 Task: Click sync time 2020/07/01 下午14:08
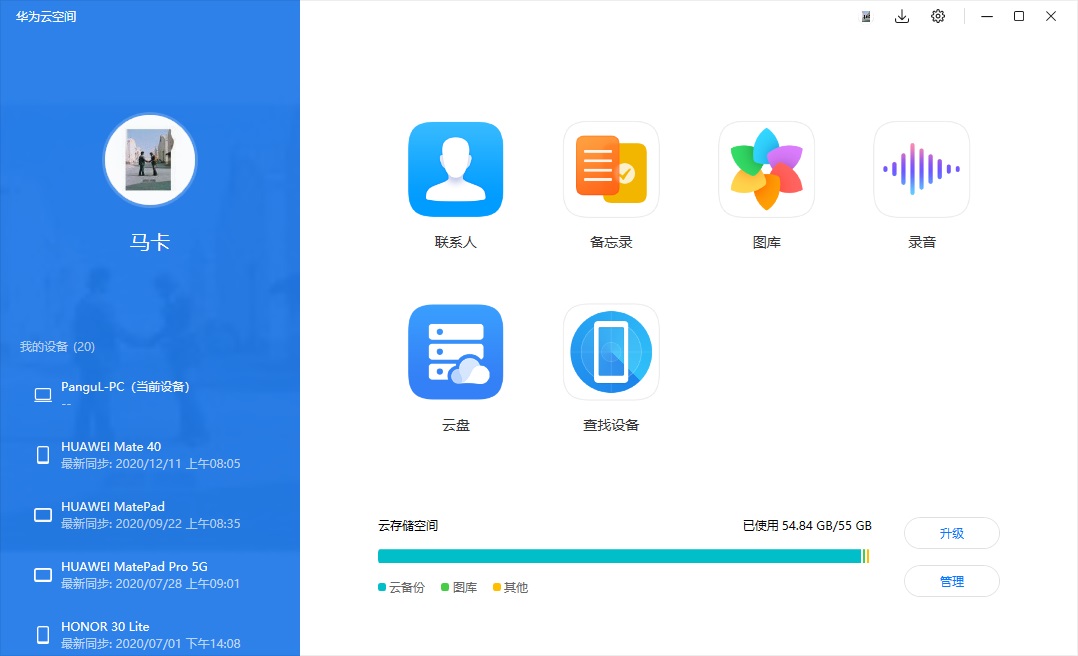click(x=178, y=644)
